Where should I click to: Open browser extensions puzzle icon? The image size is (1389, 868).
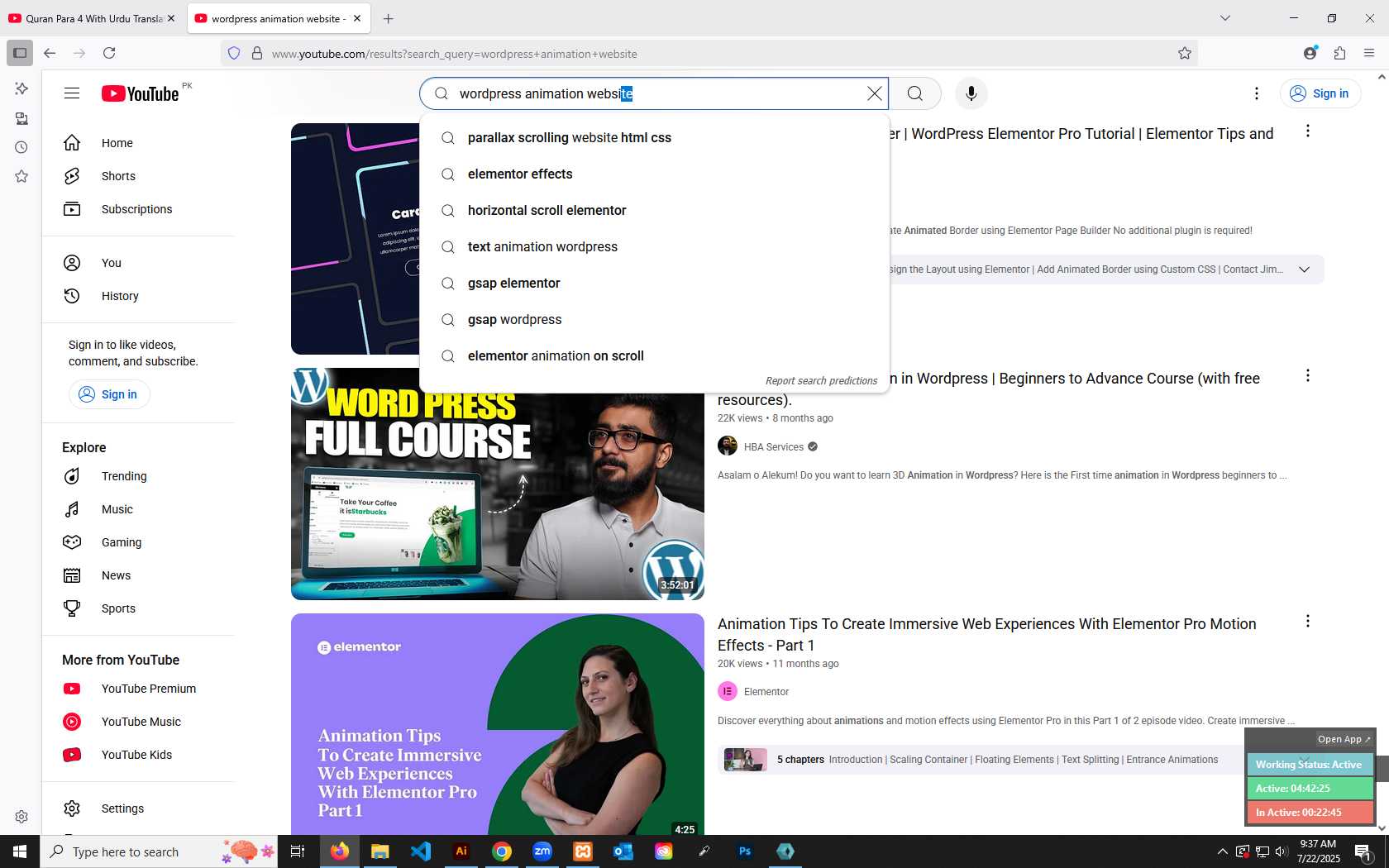tap(1339, 53)
